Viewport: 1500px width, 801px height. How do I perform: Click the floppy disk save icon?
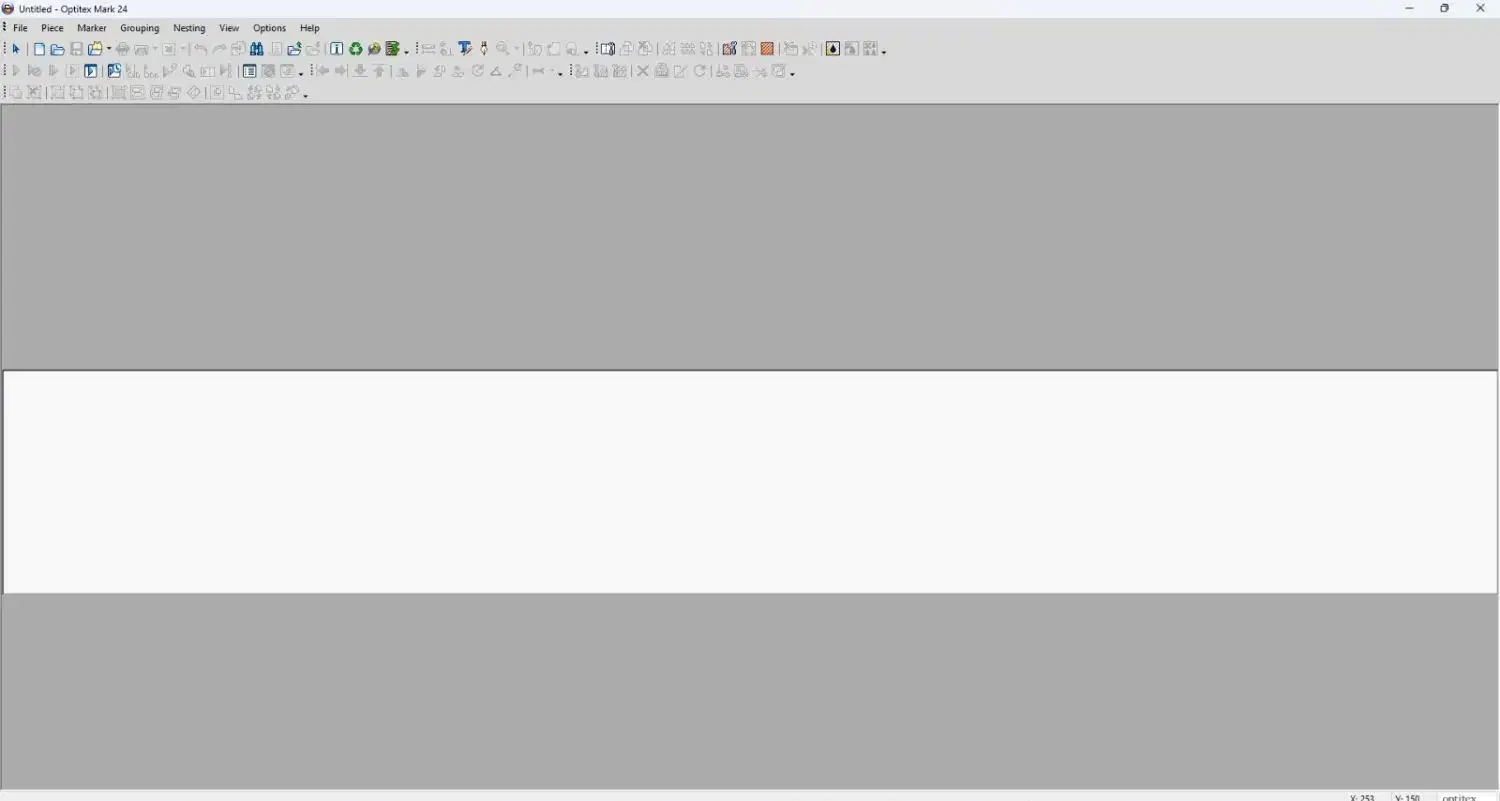[x=76, y=49]
